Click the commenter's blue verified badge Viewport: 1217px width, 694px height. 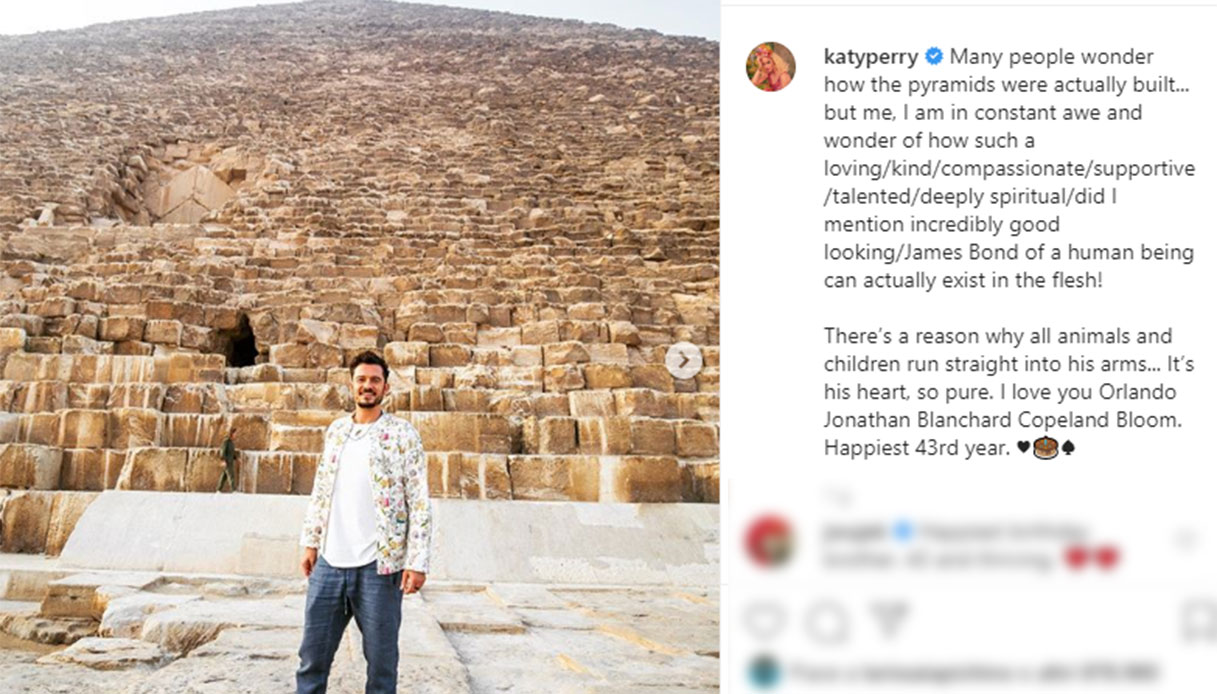903,531
